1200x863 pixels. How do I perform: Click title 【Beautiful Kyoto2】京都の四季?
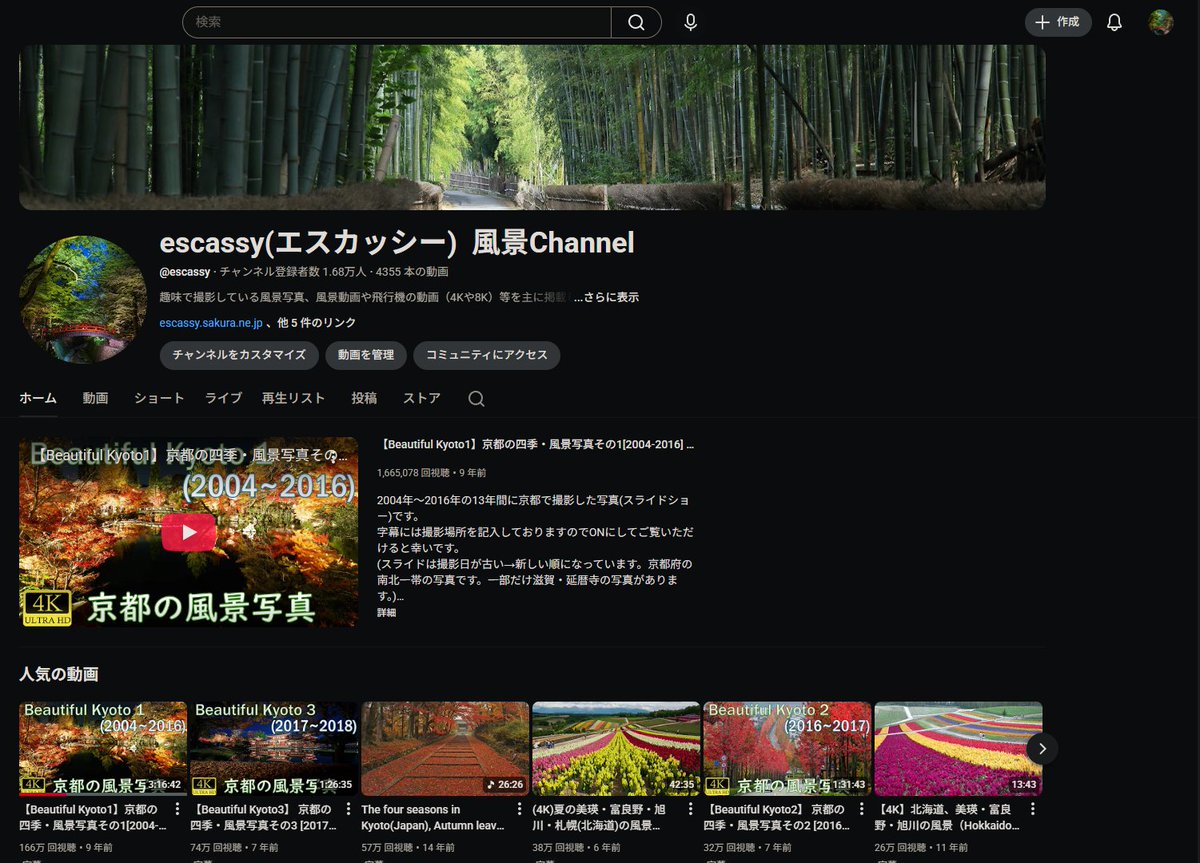(x=776, y=818)
